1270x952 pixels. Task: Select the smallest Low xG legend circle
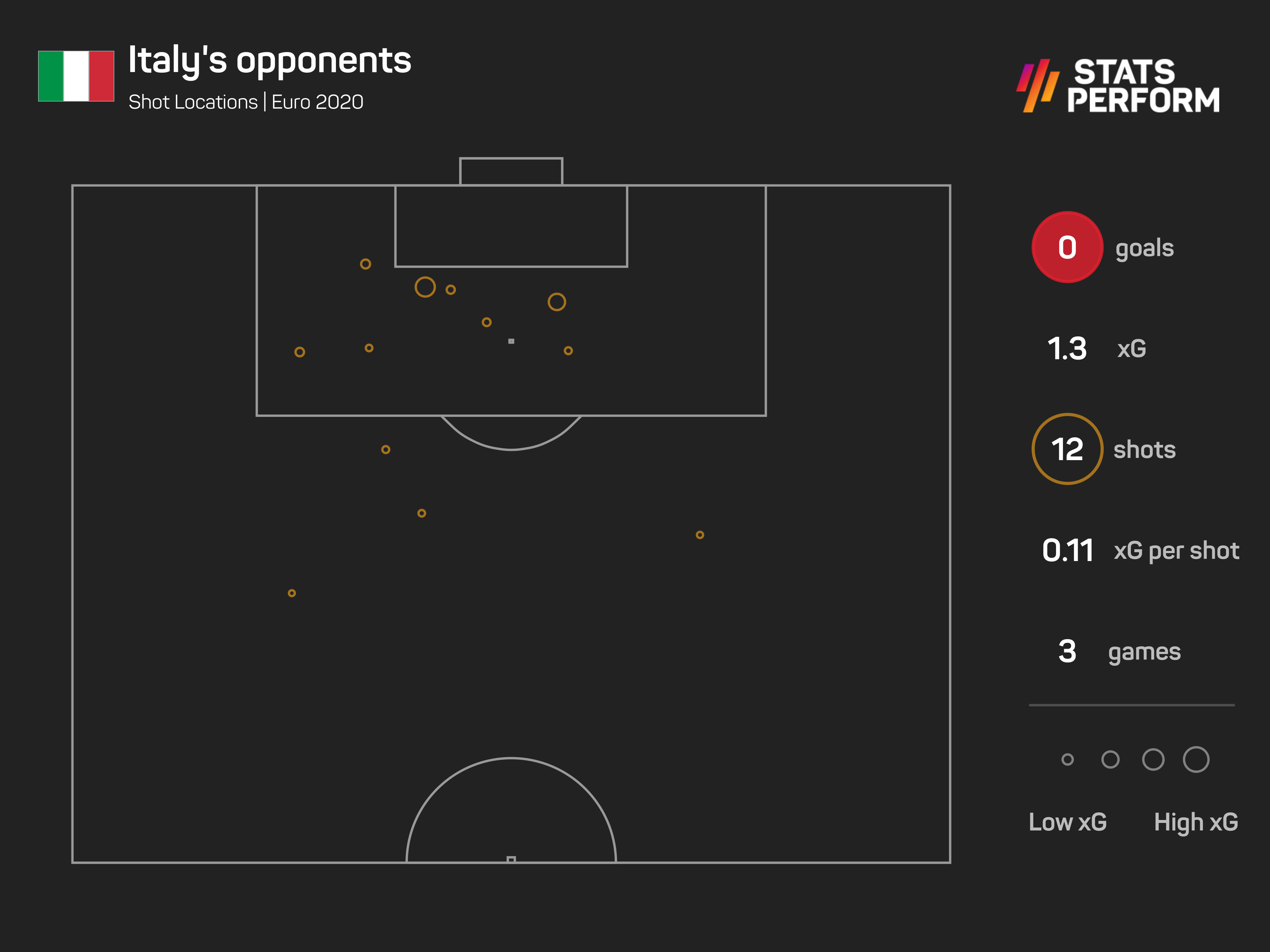(1067, 760)
